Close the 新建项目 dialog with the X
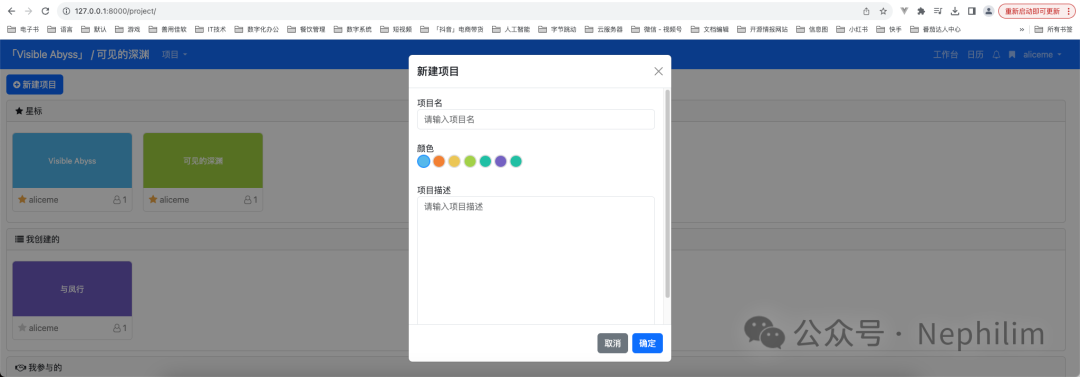This screenshot has height=377, width=1080. point(658,71)
